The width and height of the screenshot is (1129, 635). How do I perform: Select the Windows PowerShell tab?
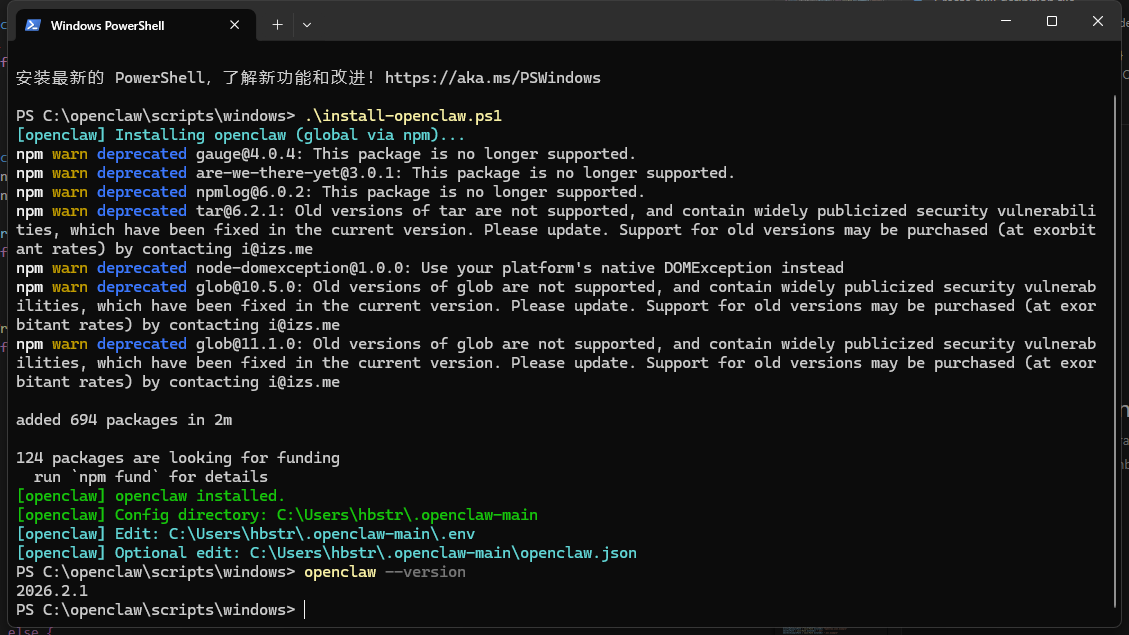[120, 25]
